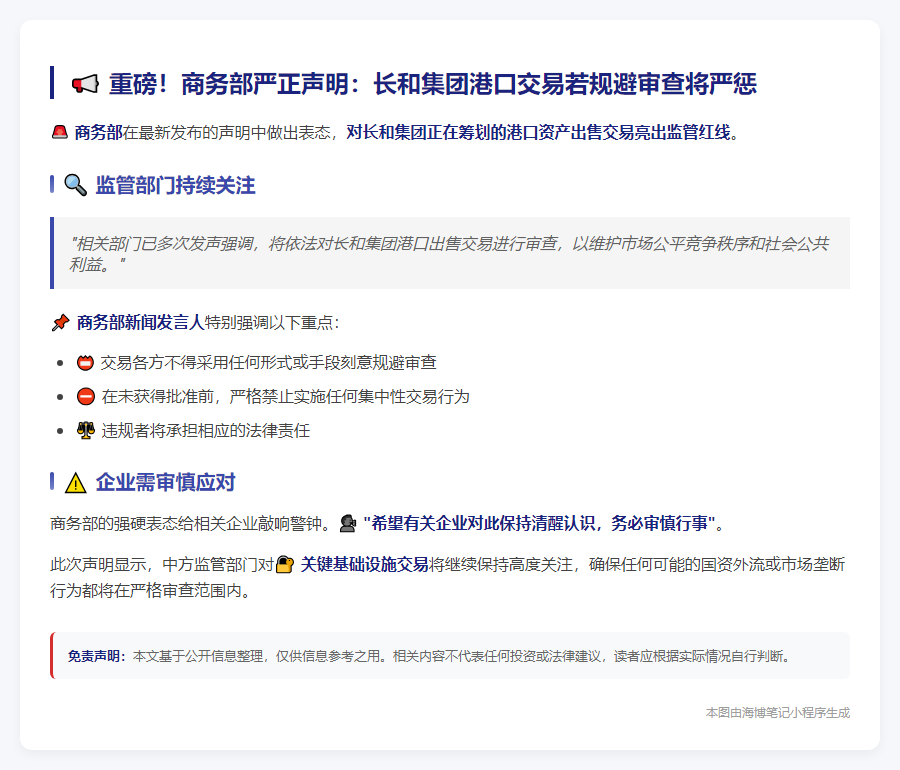Click the no-entry emoji before 在未获得批准前
Image resolution: width=900 pixels, height=770 pixels.
(86, 396)
